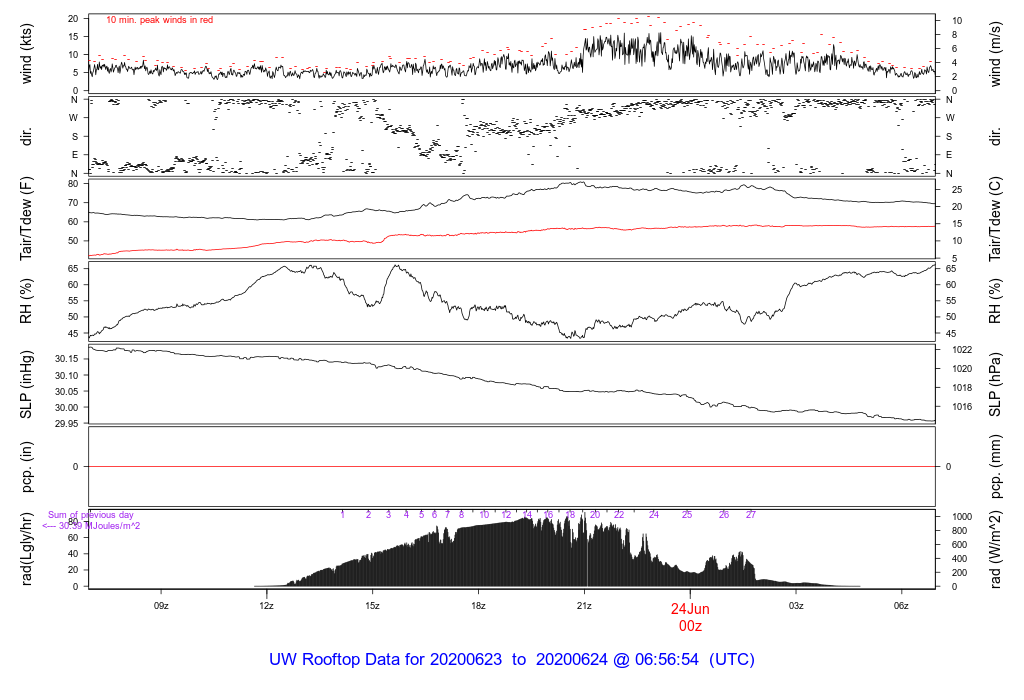
Task: Click the 'Sum of previous day' annotation
Action: [91, 515]
